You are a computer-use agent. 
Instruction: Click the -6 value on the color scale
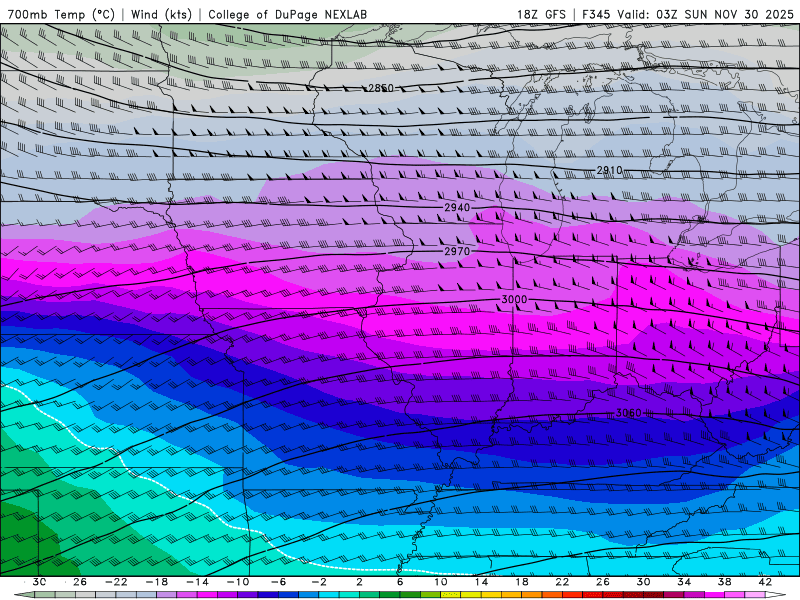(x=279, y=582)
